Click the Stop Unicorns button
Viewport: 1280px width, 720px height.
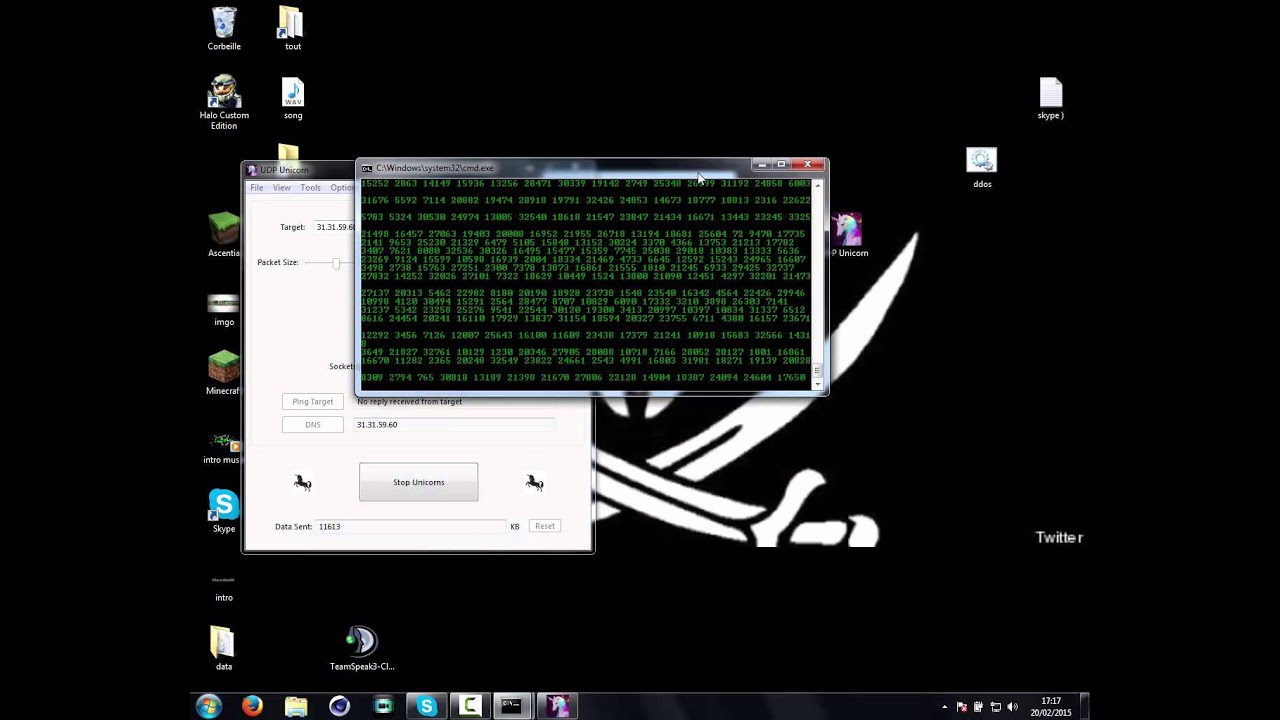point(418,482)
